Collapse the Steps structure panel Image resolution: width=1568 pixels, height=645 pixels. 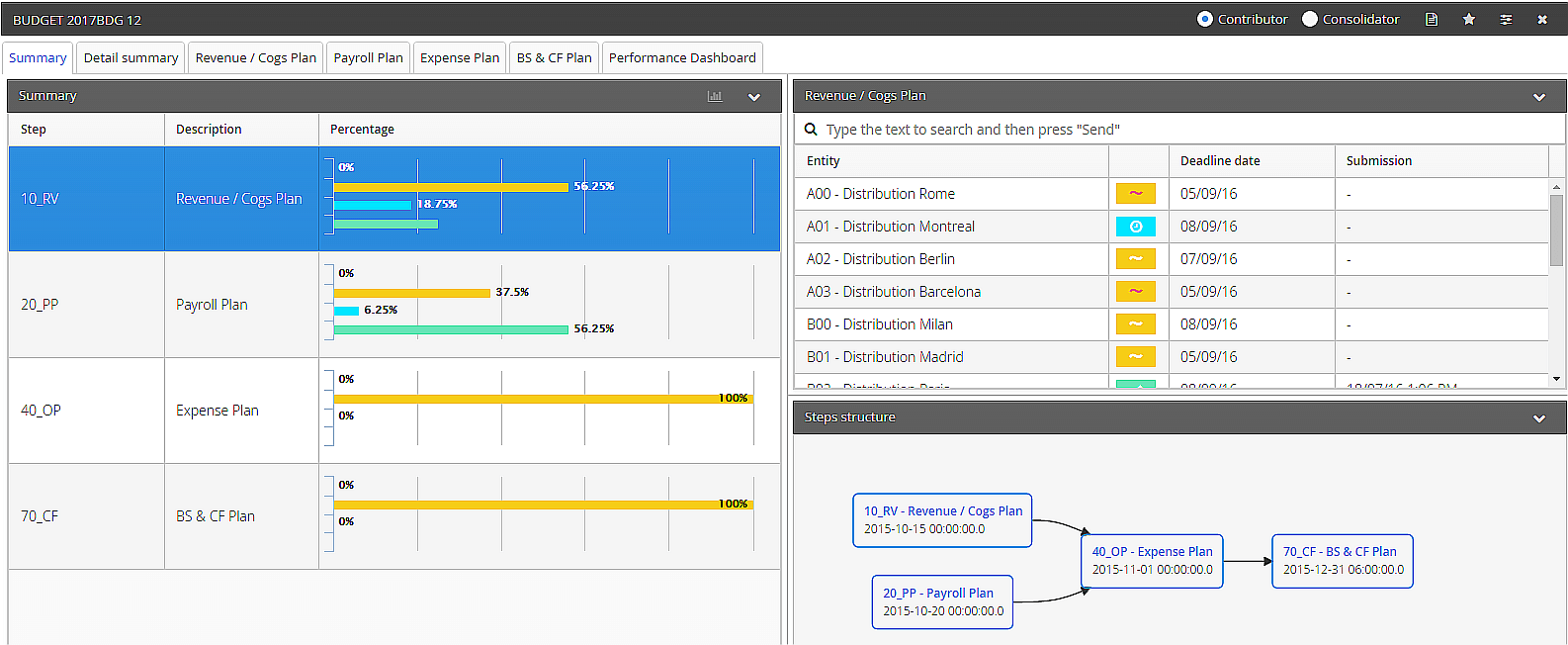[1539, 418]
